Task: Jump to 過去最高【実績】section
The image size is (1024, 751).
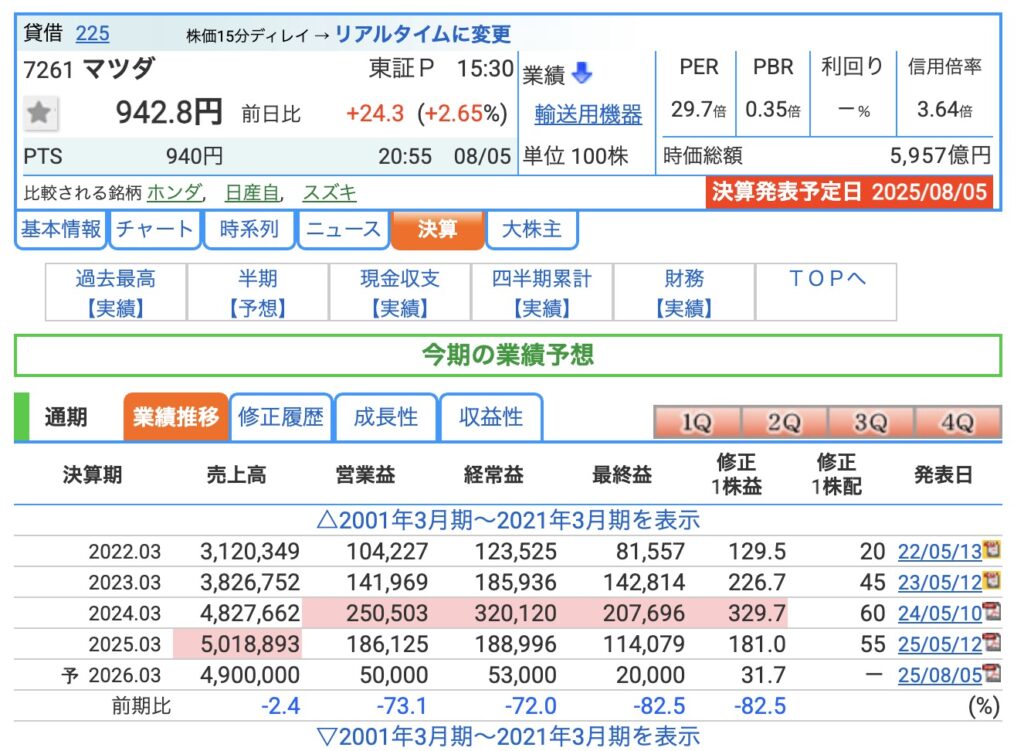Action: 116,293
